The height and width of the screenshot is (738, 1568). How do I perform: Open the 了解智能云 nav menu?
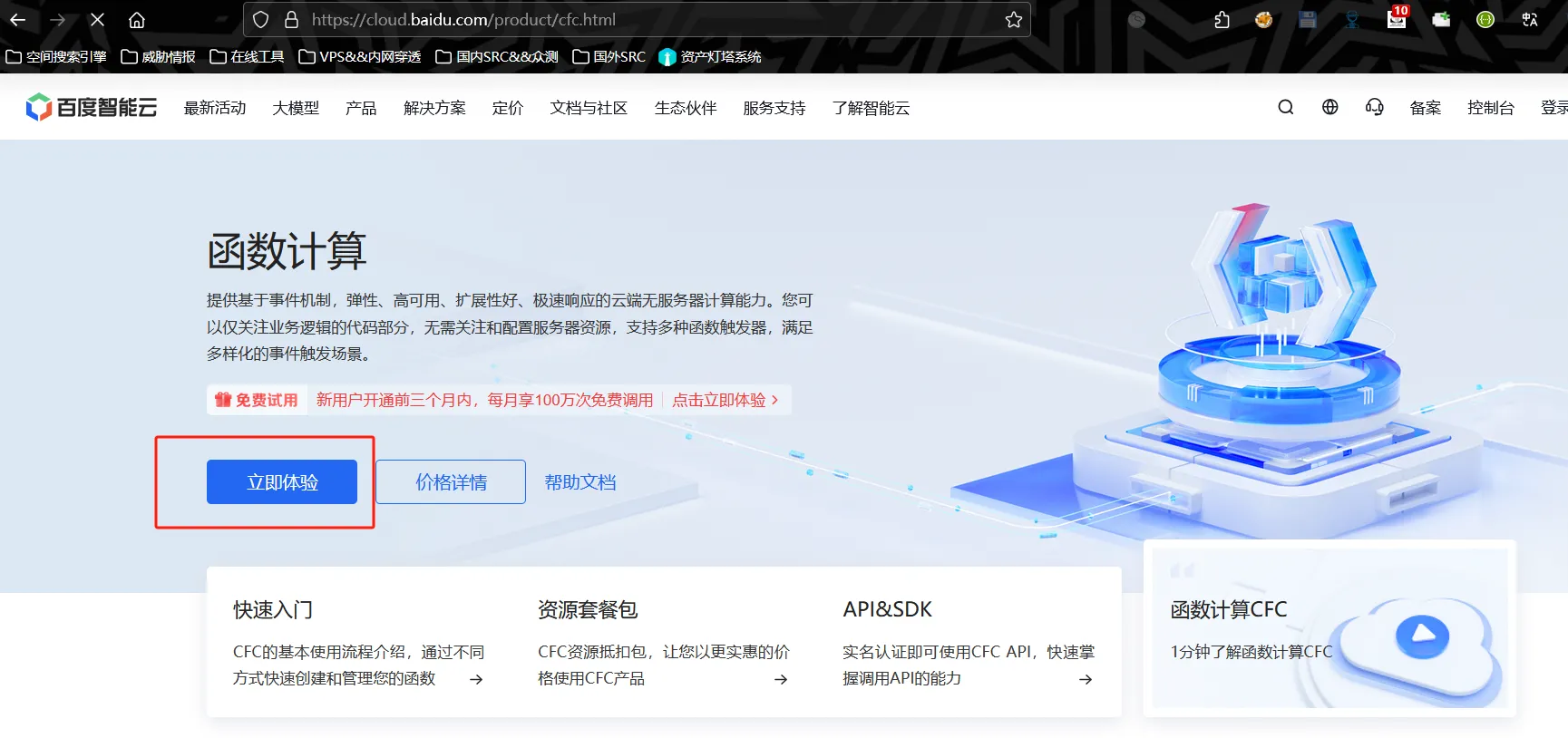[871, 108]
